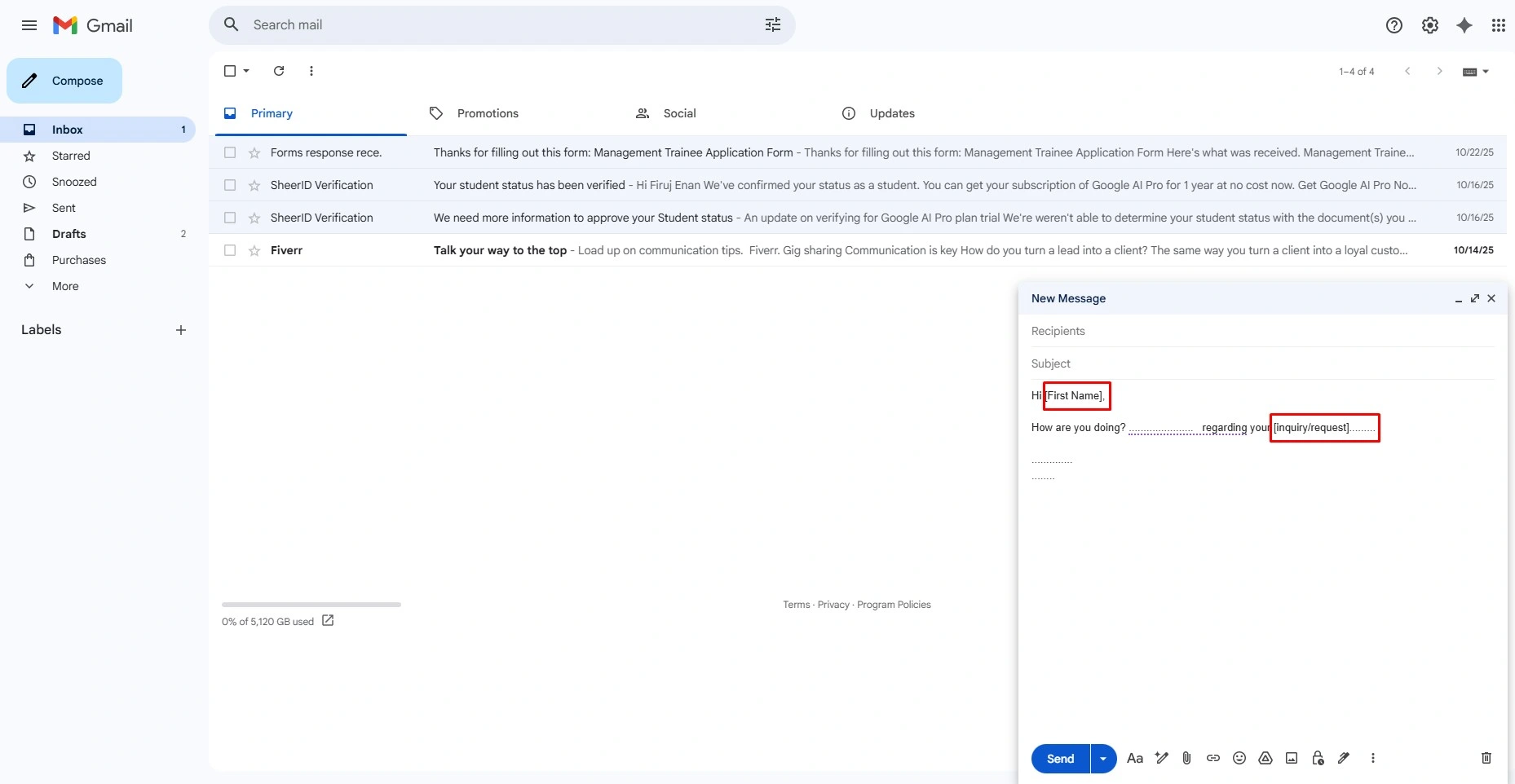Star the Fiverr email

[254, 250]
